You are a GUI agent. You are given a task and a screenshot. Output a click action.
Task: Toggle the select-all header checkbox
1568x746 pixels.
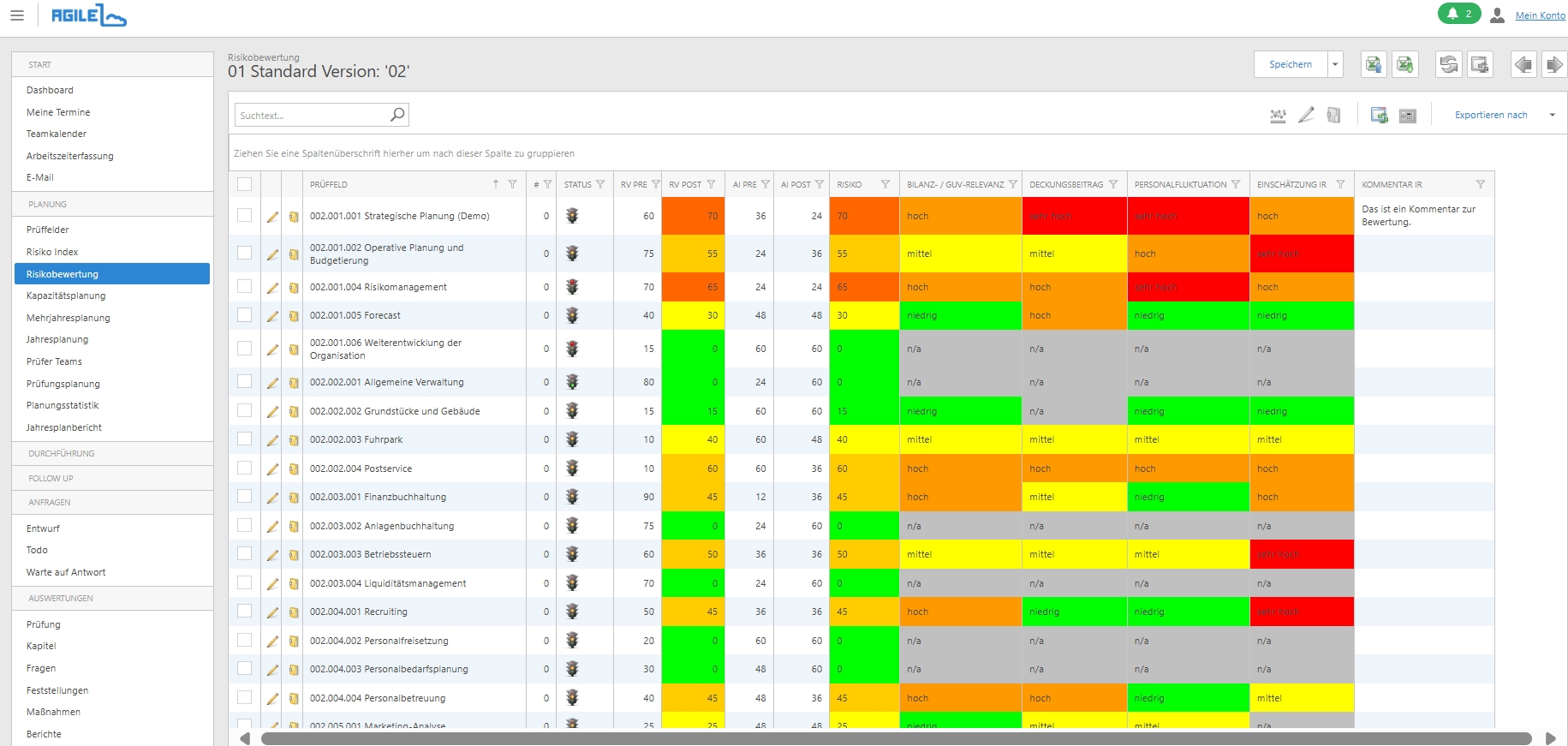click(x=245, y=184)
